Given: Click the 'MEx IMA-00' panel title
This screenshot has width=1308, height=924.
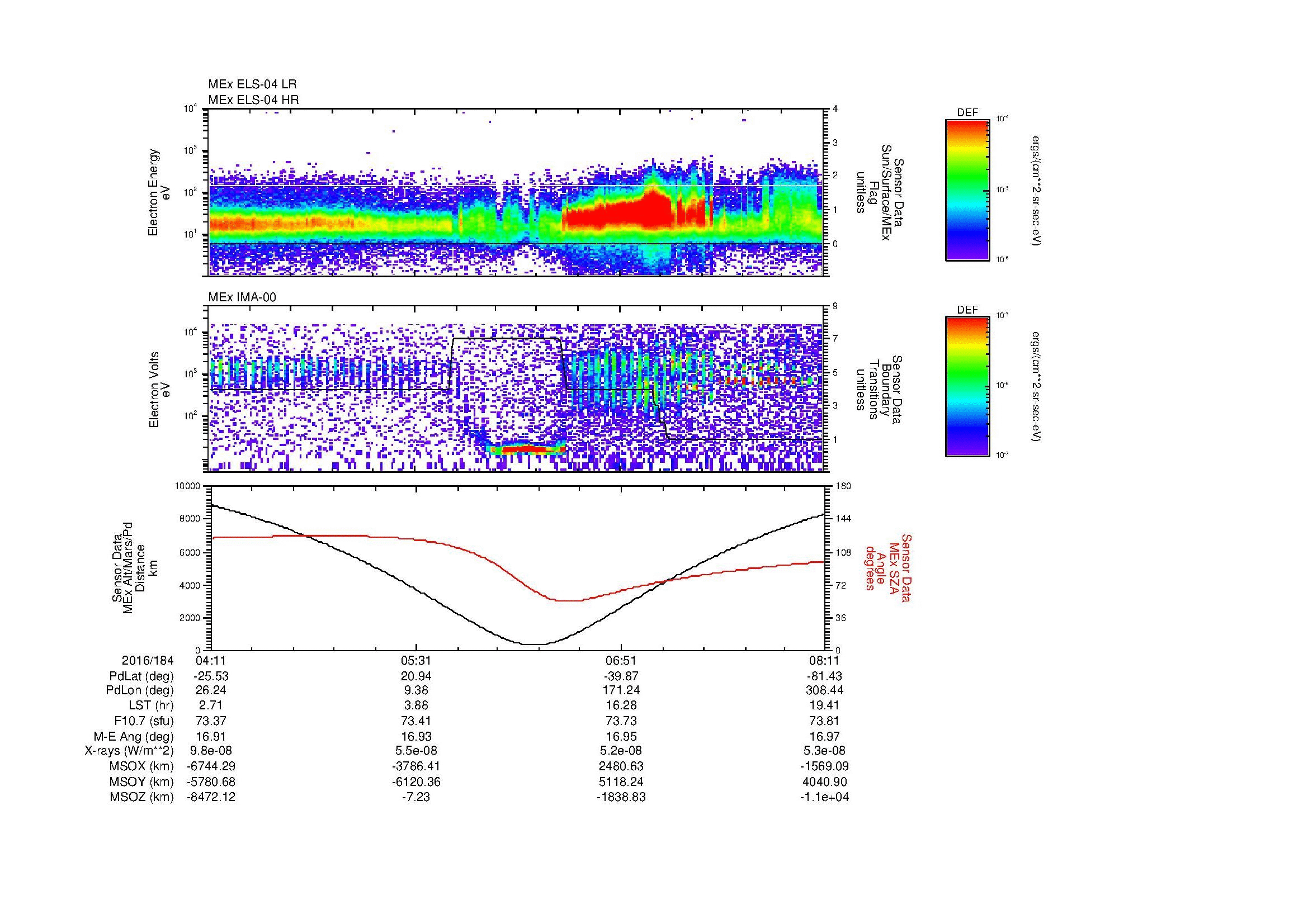Looking at the screenshot, I should point(242,297).
